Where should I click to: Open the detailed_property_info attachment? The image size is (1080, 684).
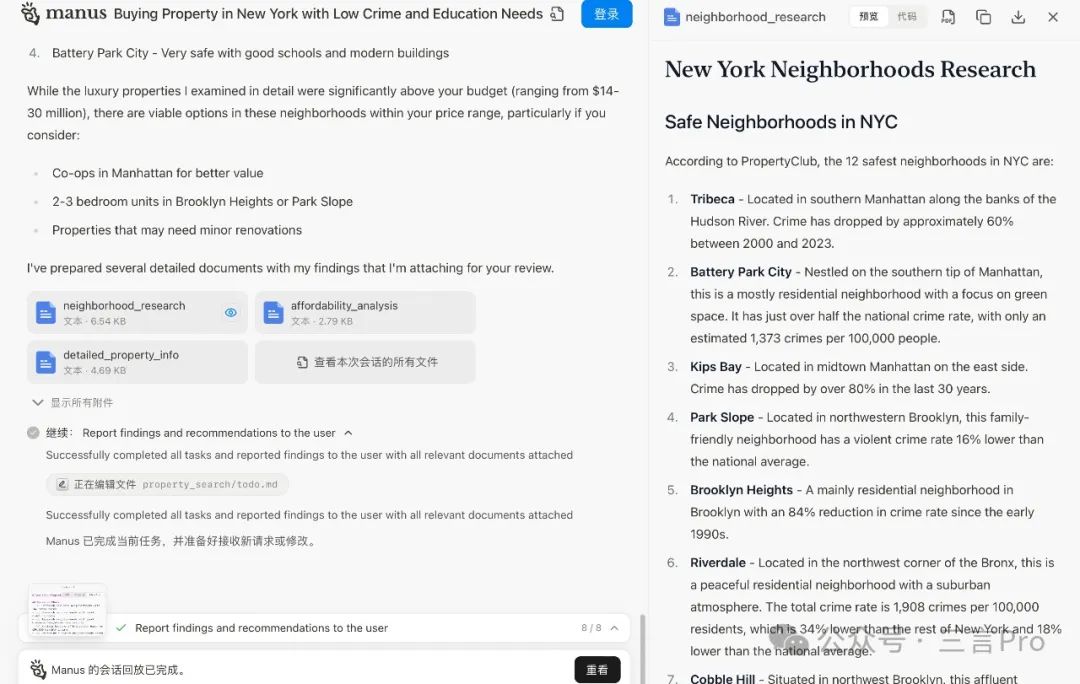pyautogui.click(x=137, y=362)
